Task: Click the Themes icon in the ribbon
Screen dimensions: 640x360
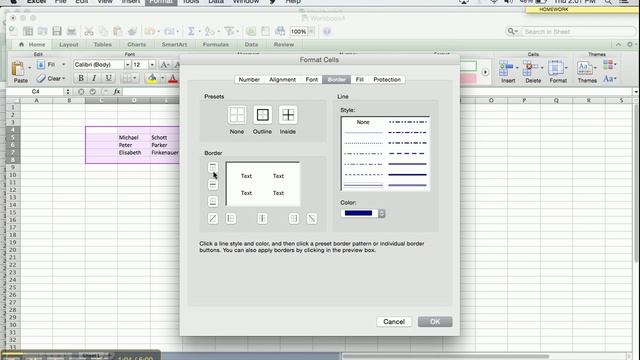Action: pyautogui.click(x=584, y=68)
